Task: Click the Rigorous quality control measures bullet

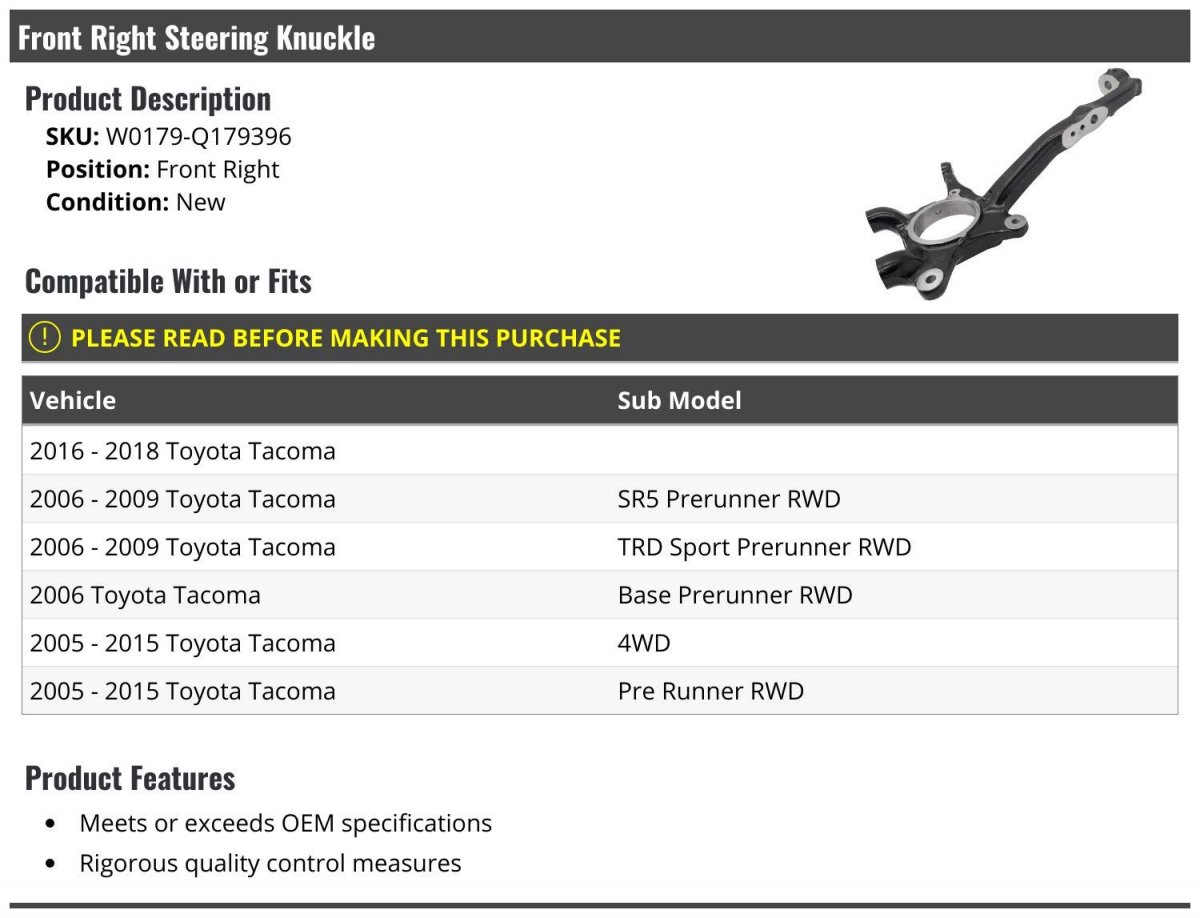Action: pyautogui.click(x=270, y=863)
